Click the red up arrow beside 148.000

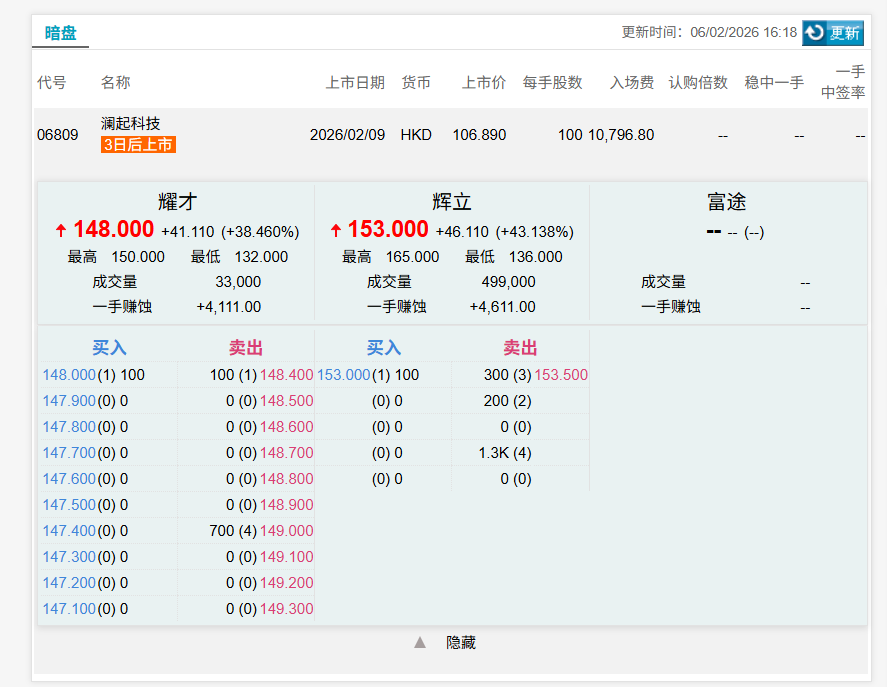61,231
